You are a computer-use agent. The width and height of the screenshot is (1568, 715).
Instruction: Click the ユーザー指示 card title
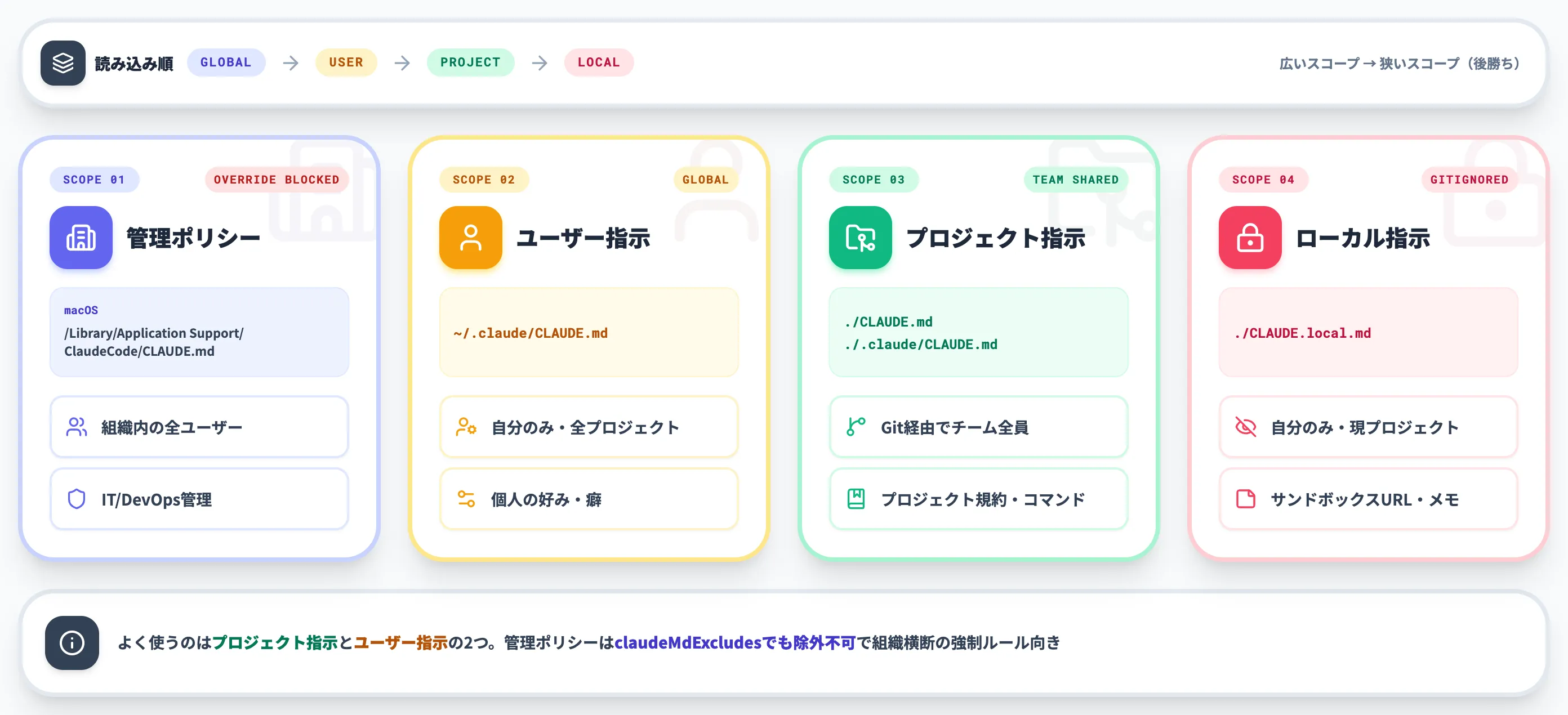click(583, 238)
